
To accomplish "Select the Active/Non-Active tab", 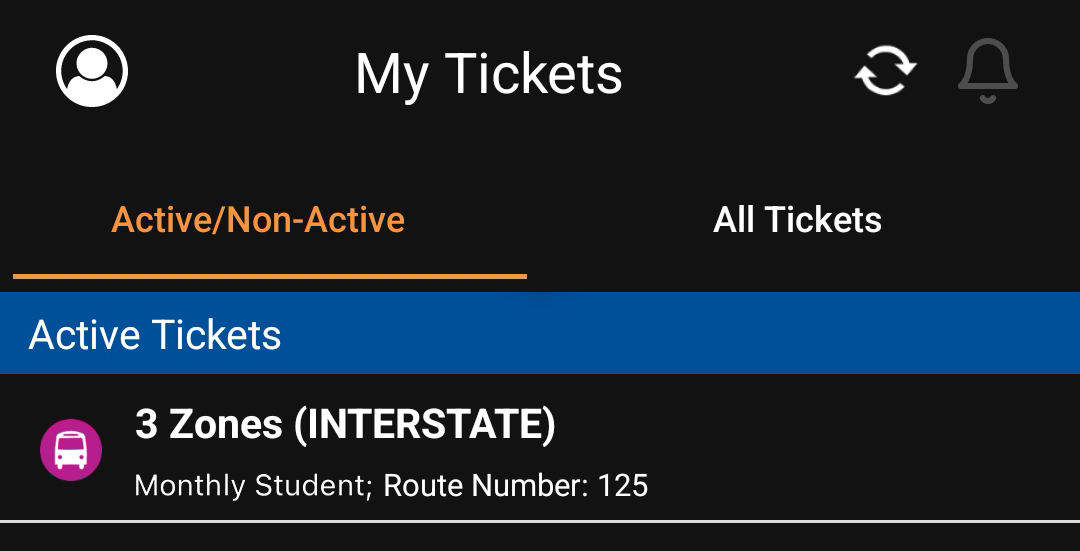I will 258,220.
